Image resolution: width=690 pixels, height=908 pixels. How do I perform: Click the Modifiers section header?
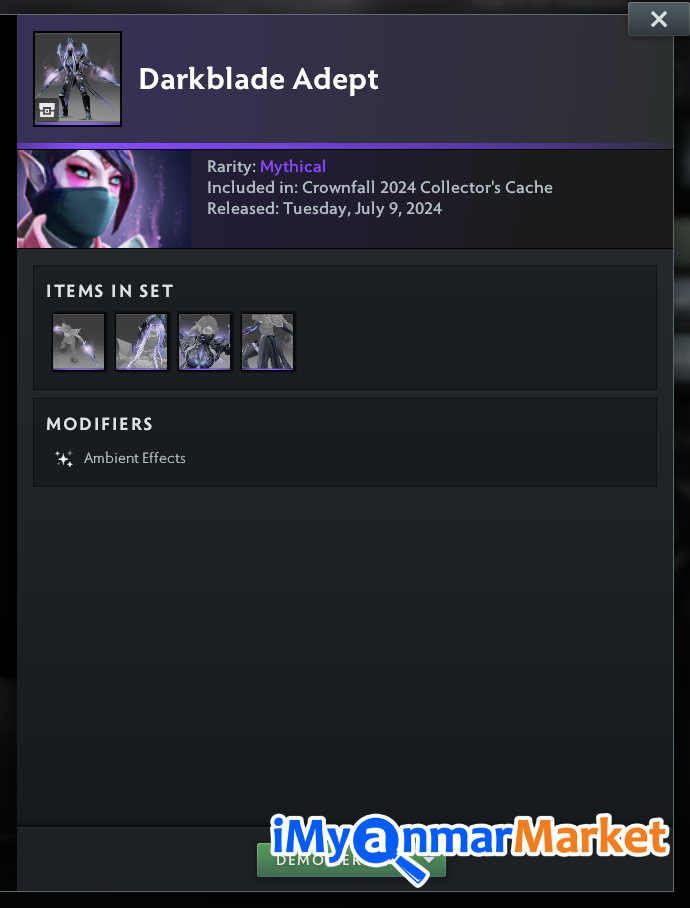tap(100, 424)
